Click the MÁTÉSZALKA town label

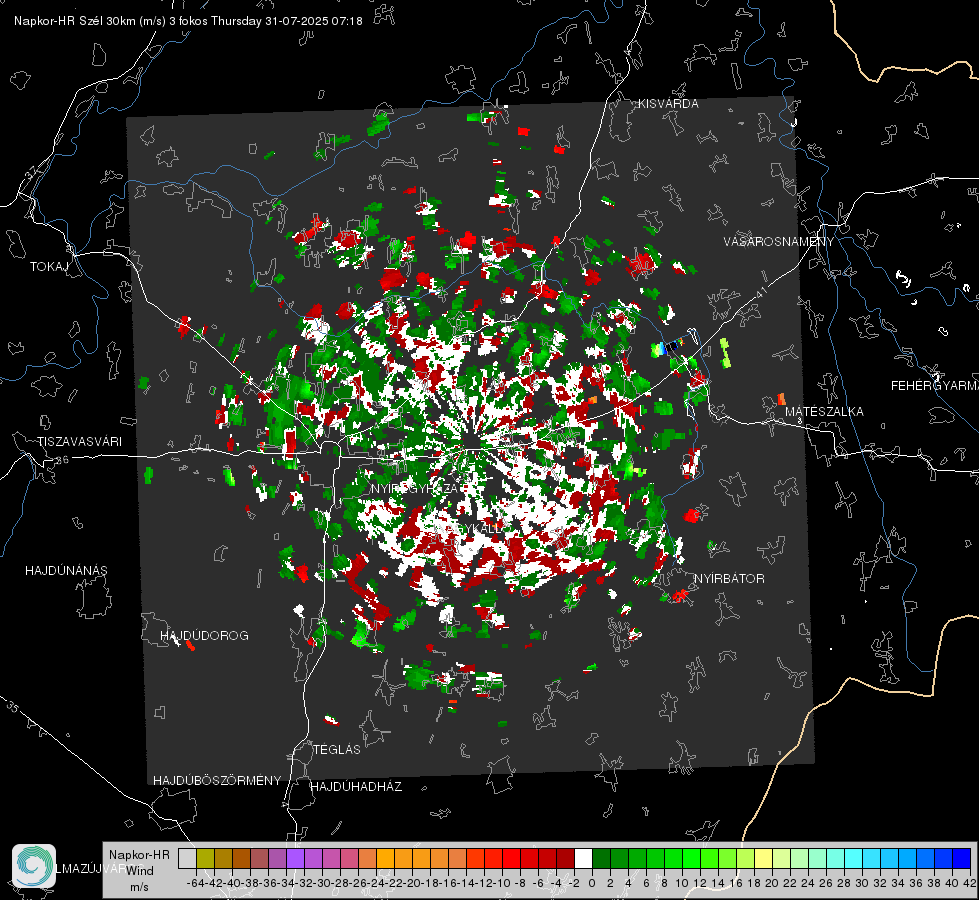[824, 412]
